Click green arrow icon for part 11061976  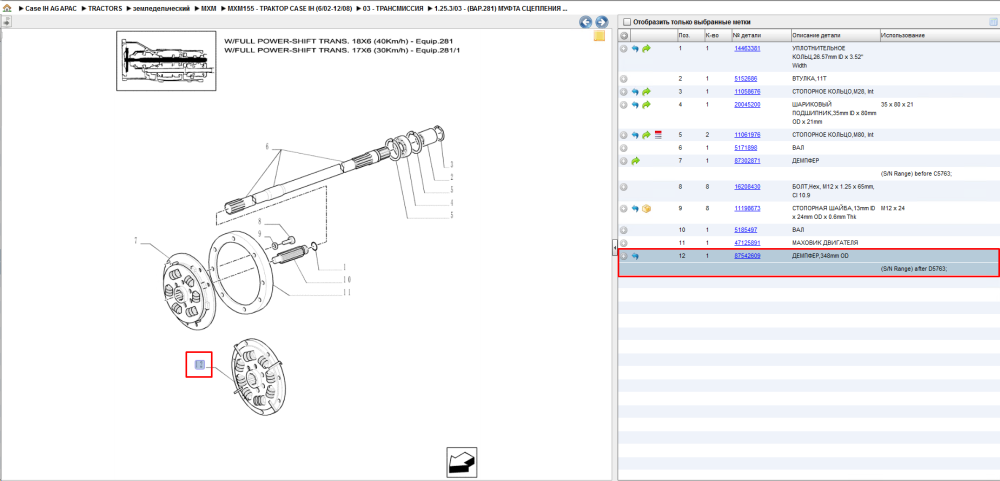click(x=646, y=135)
